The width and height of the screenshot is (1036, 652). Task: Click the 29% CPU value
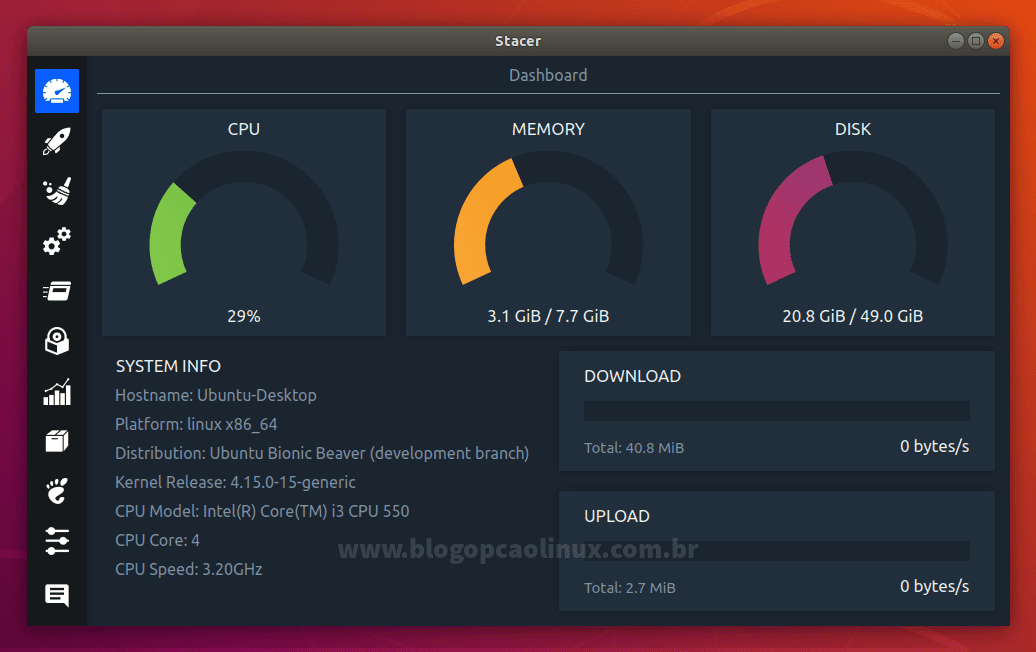[x=244, y=316]
